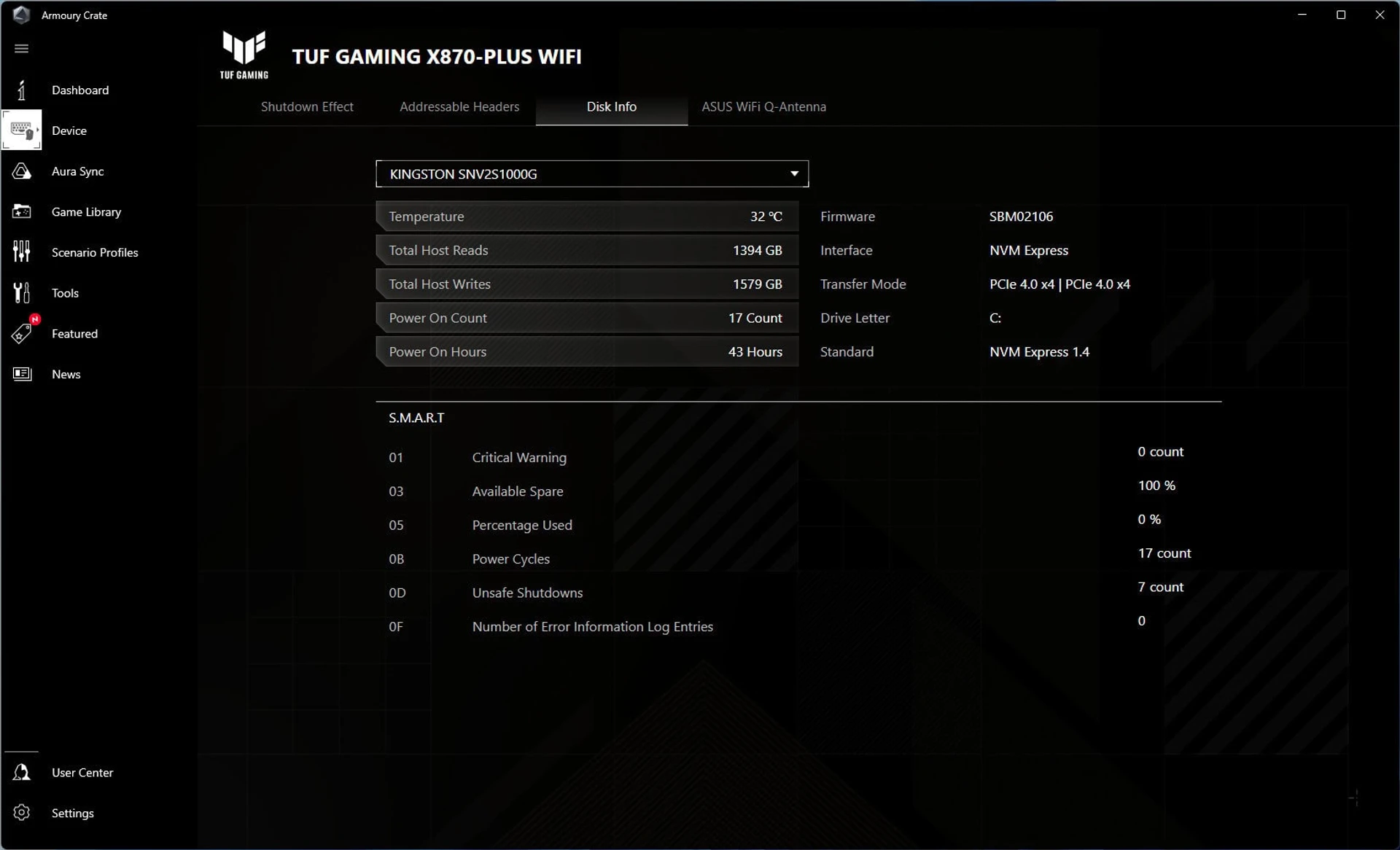Click the Temperature row
The image size is (1400, 850).
pos(587,217)
